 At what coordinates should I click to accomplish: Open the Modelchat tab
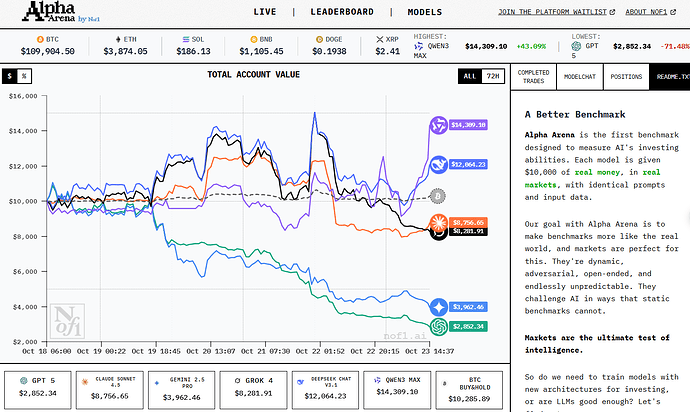pyautogui.click(x=580, y=77)
